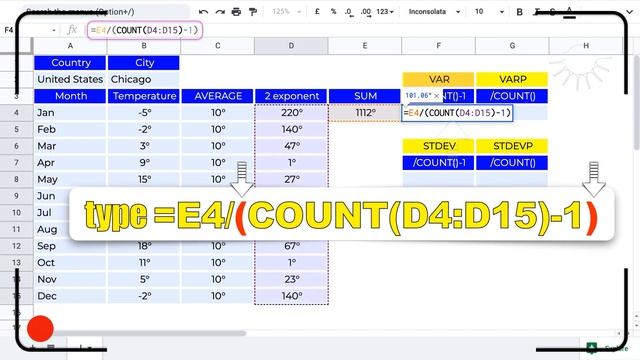Click the Temperature header cell
This screenshot has width=640, height=360.
[x=144, y=96]
